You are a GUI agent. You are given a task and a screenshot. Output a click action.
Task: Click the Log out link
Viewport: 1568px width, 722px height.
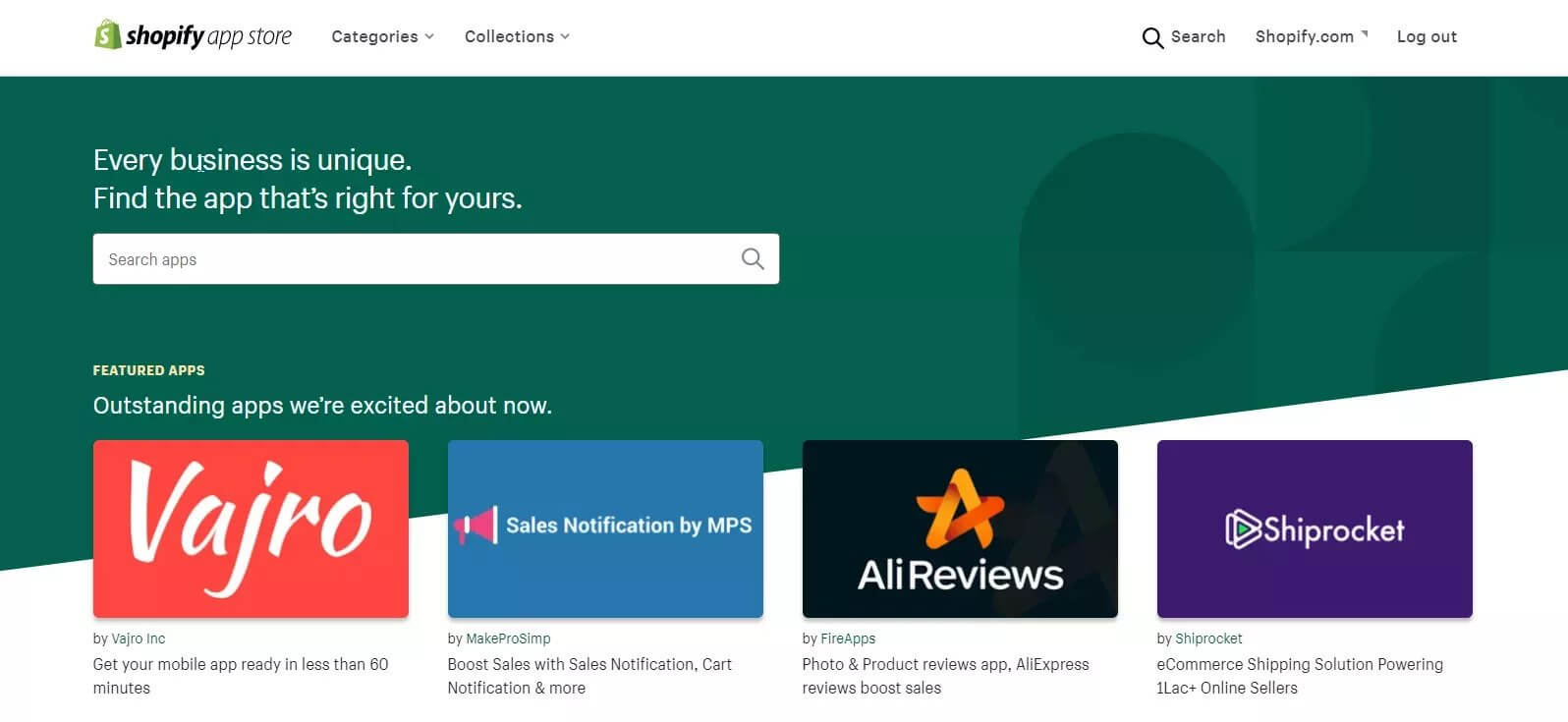click(1427, 36)
